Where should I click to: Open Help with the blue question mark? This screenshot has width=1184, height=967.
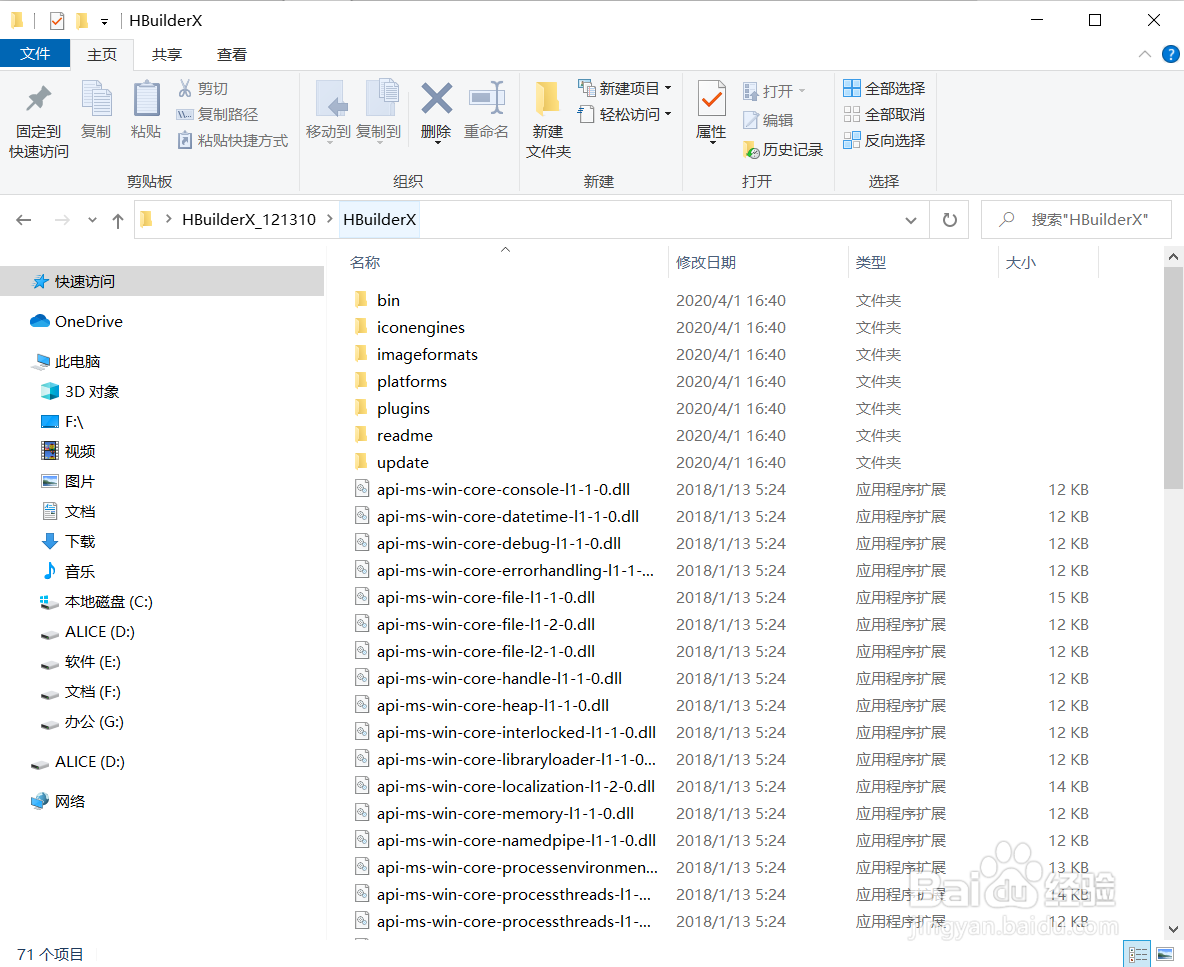click(x=1170, y=54)
